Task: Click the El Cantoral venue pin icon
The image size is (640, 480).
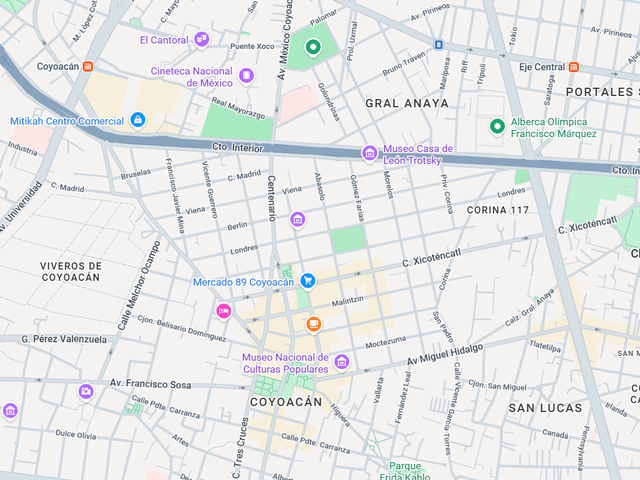Action: 202,40
